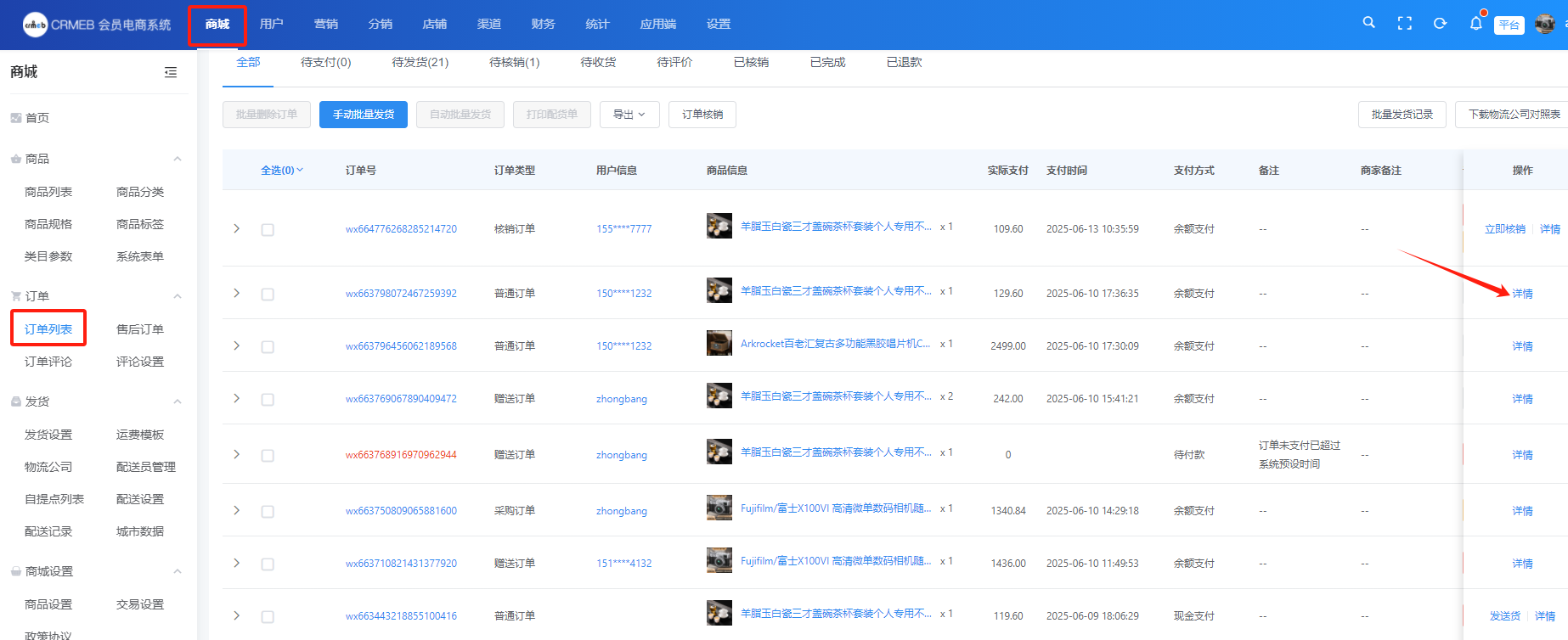Check the box for order wx664776268285214720

tap(268, 230)
